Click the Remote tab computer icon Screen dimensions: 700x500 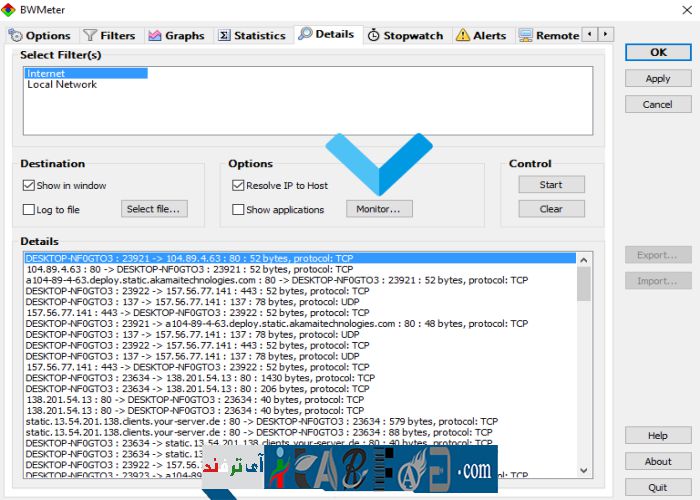pos(525,35)
